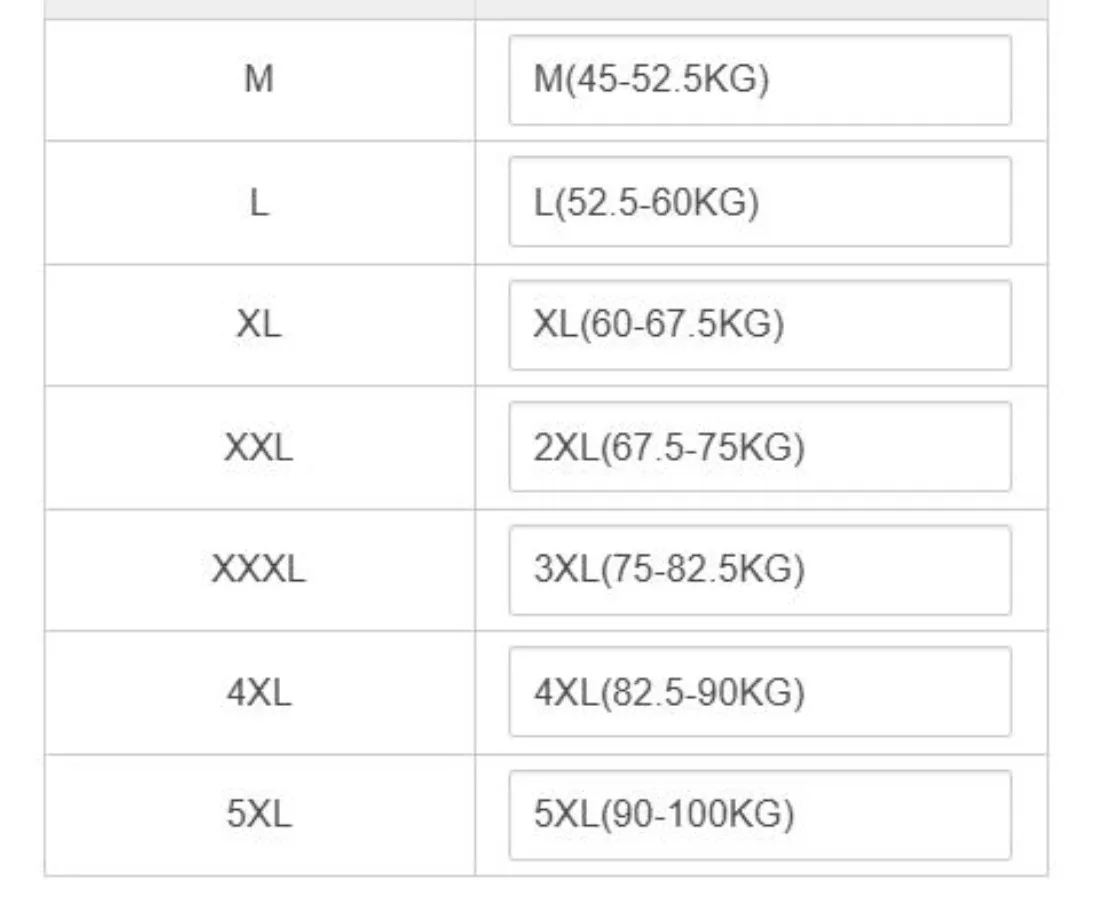Click the gray header above size labels
Screen dimensions: 1104x900
[x=259, y=9]
